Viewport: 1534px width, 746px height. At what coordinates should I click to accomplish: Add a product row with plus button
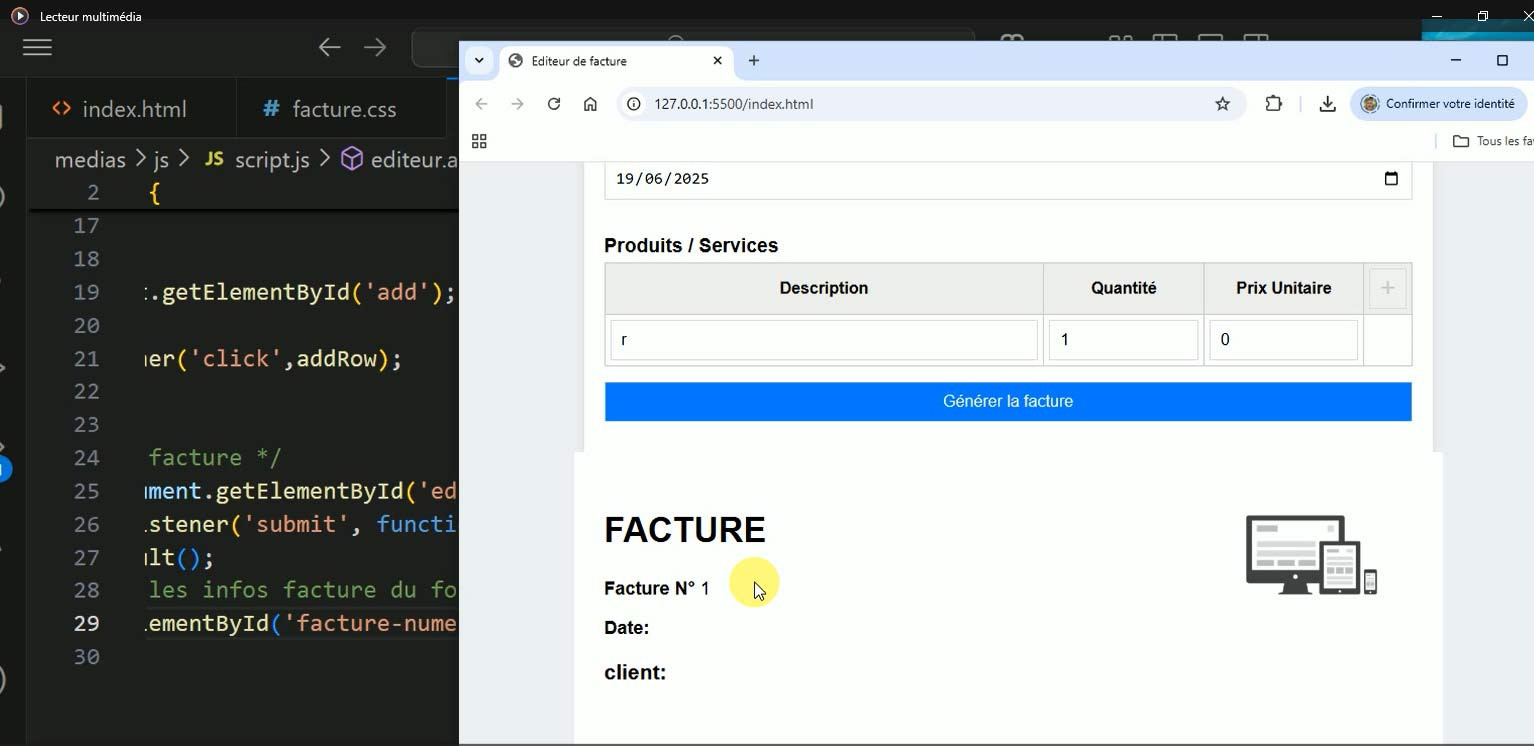[1387, 288]
